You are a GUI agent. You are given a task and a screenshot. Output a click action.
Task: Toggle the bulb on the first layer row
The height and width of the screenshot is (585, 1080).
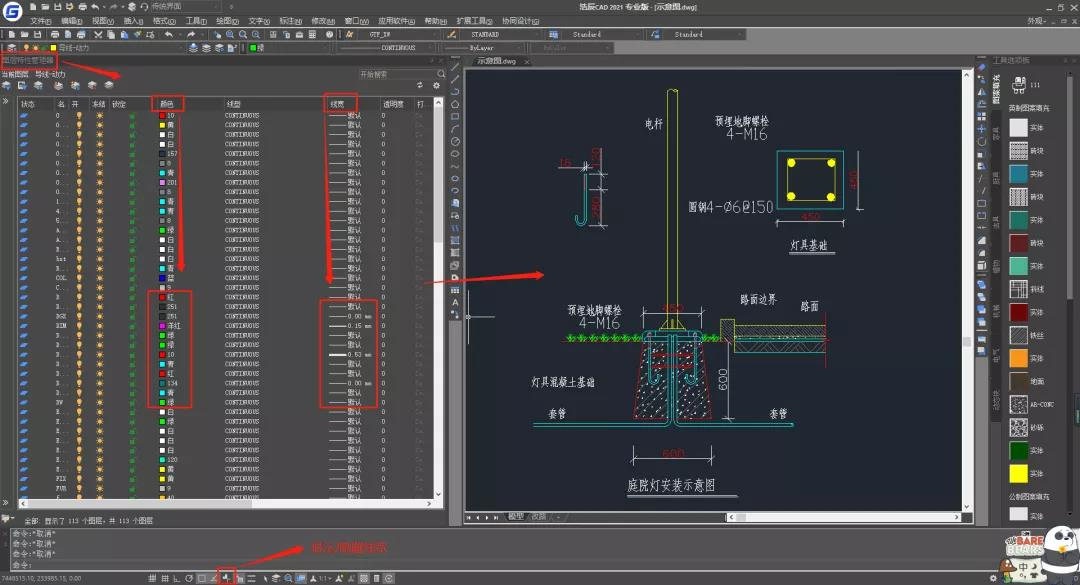[79, 116]
